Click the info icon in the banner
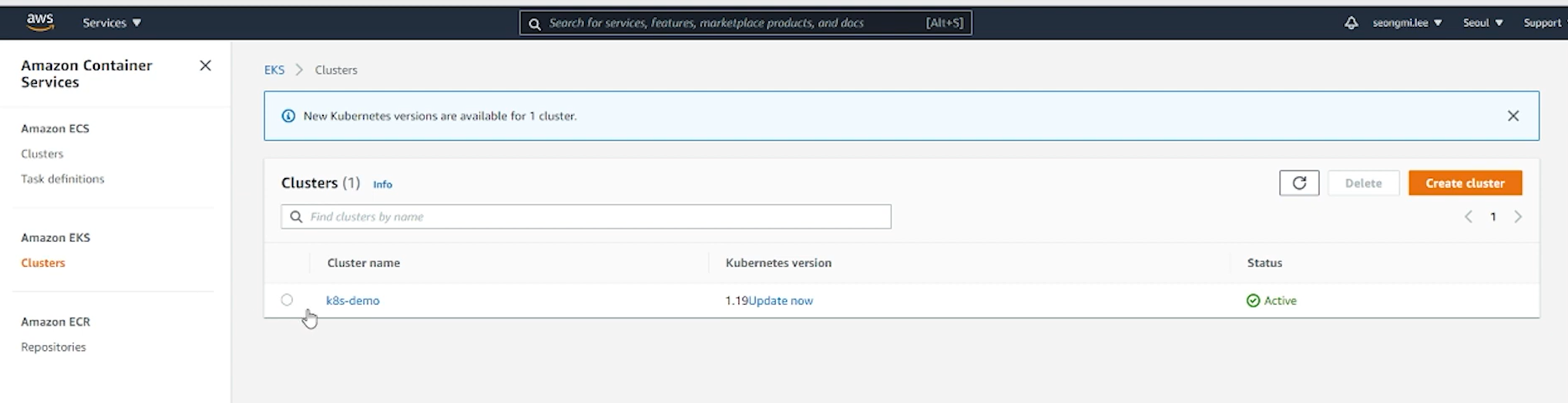Image resolution: width=1568 pixels, height=403 pixels. click(x=288, y=116)
